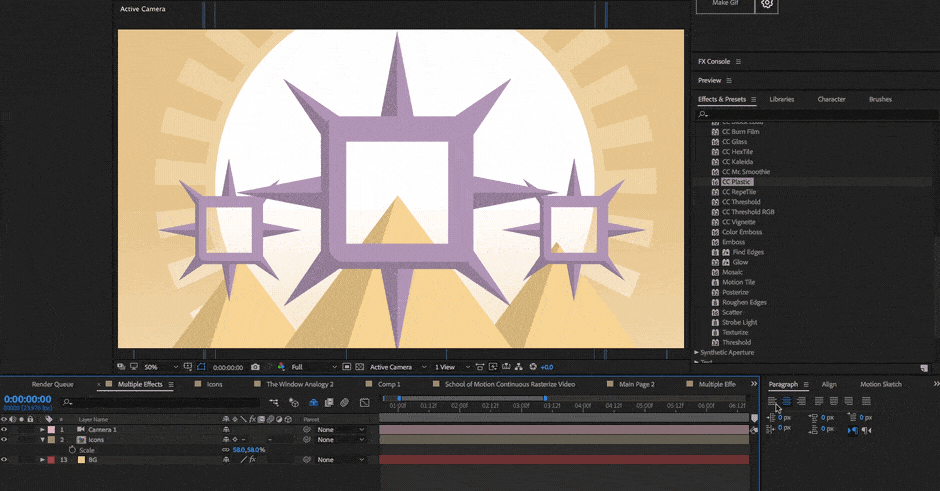Expand the Synthetic Aperture category
The image size is (940, 491).
click(696, 353)
